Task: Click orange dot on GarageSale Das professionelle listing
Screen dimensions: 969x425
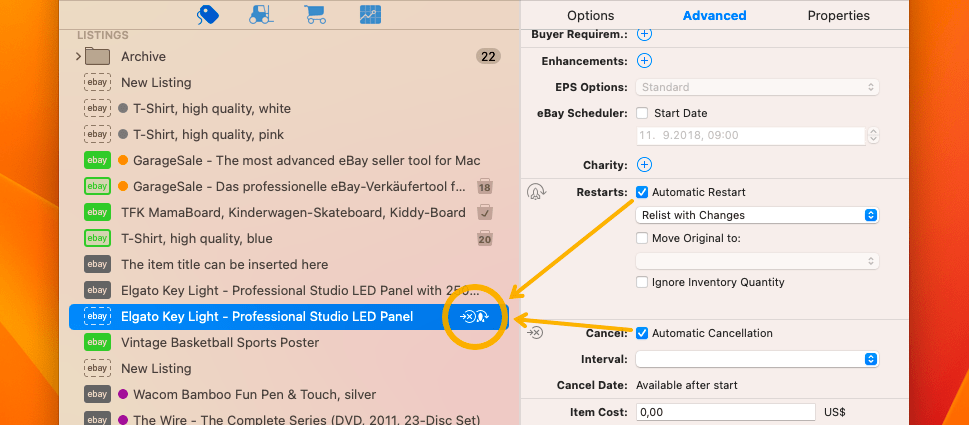Action: [x=122, y=186]
